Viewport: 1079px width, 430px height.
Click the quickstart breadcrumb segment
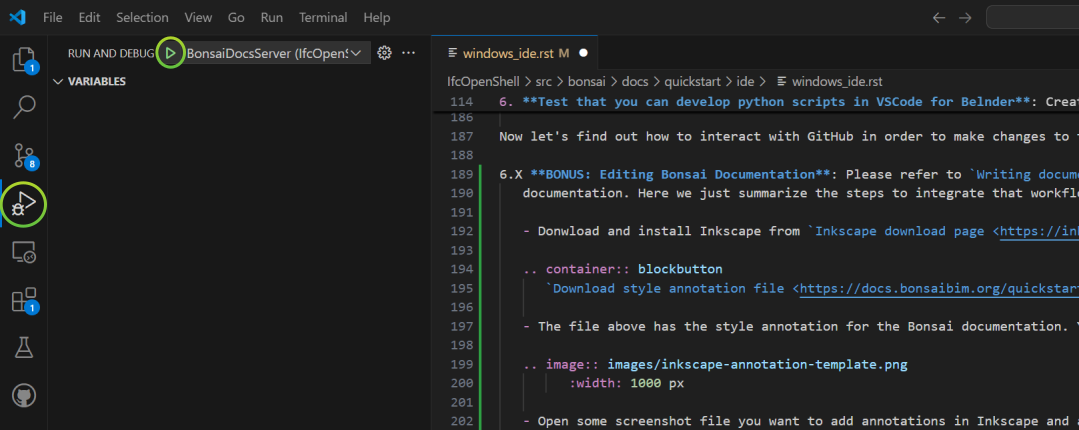[690, 81]
